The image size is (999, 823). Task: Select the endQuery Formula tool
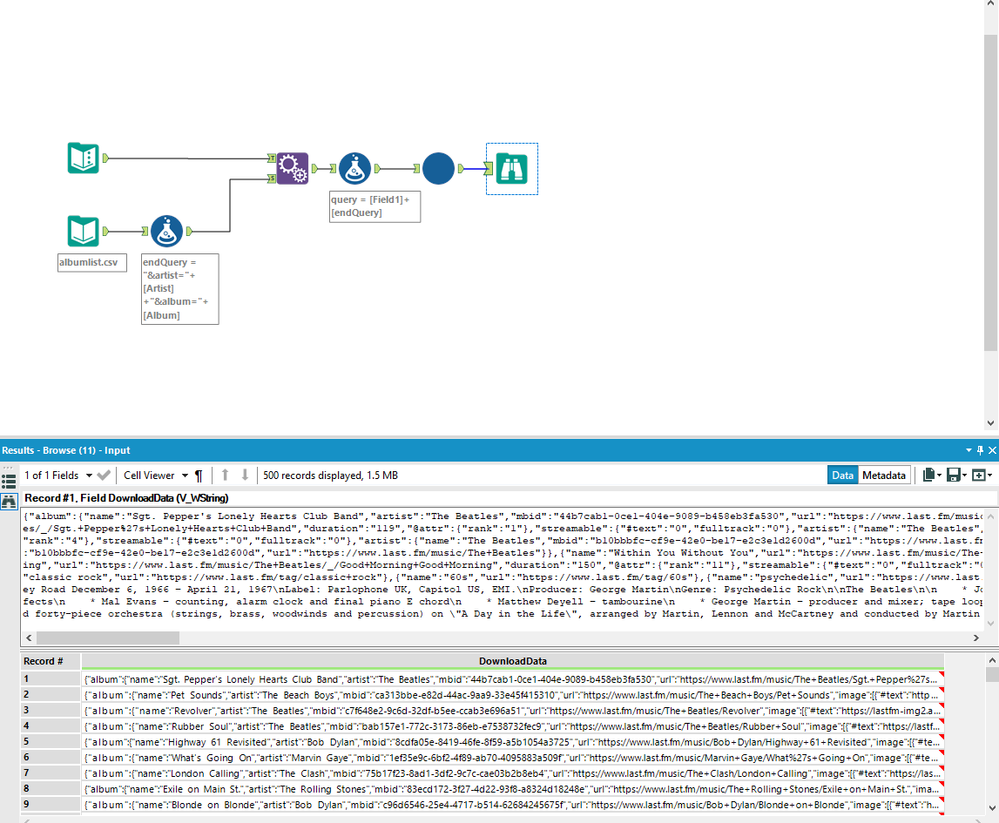167,231
